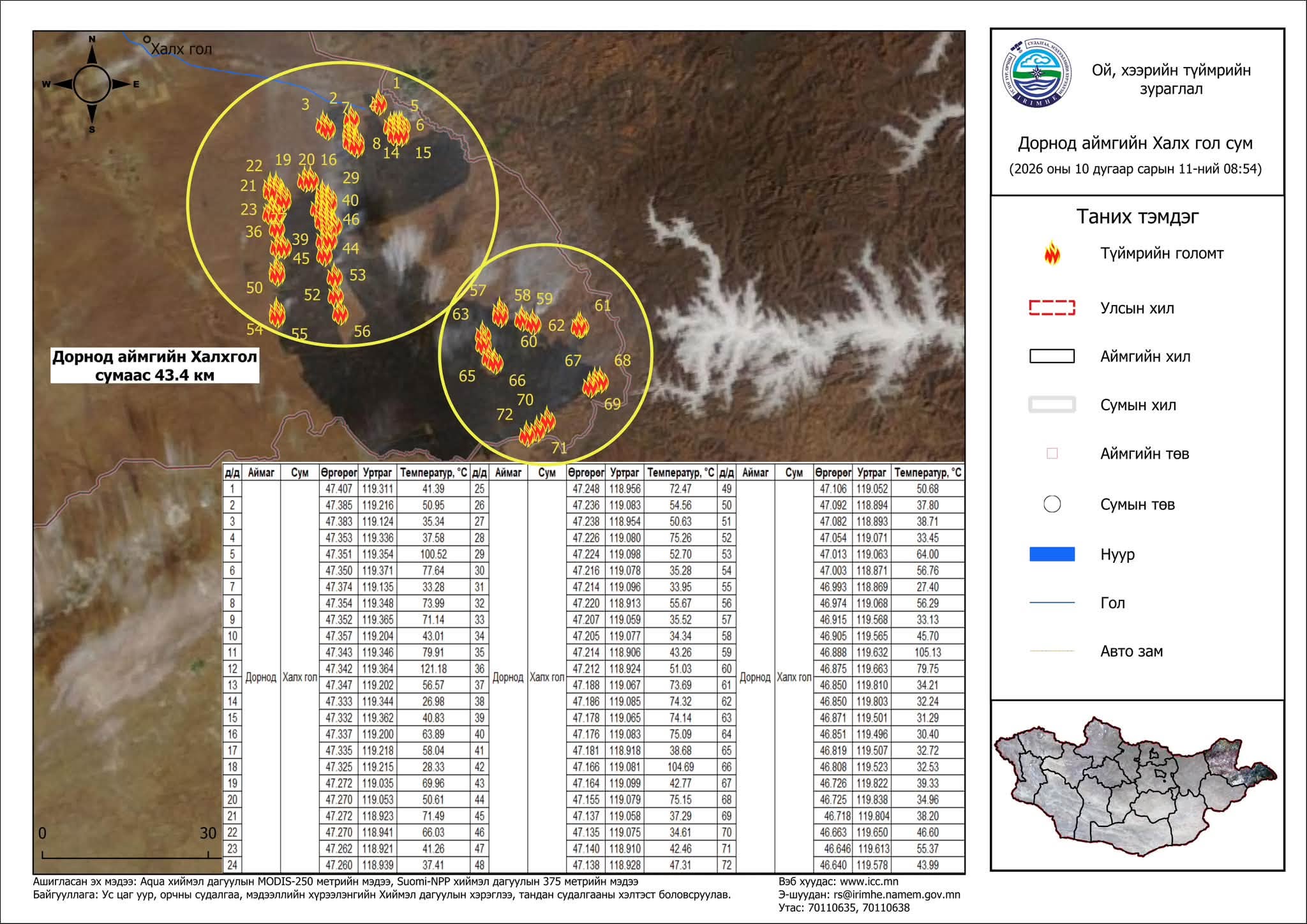Click the flame marker beside number 1
The image size is (1307, 924).
pos(378,102)
